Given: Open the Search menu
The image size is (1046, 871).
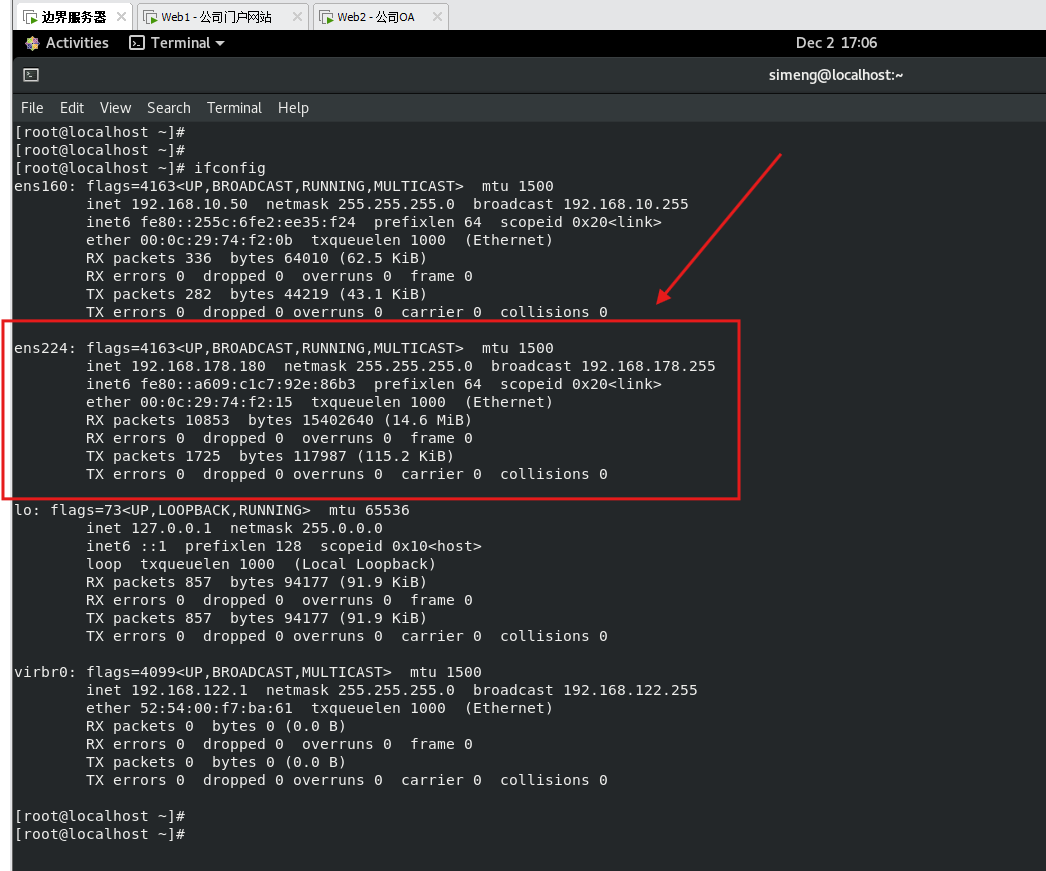Looking at the screenshot, I should pyautogui.click(x=168, y=108).
